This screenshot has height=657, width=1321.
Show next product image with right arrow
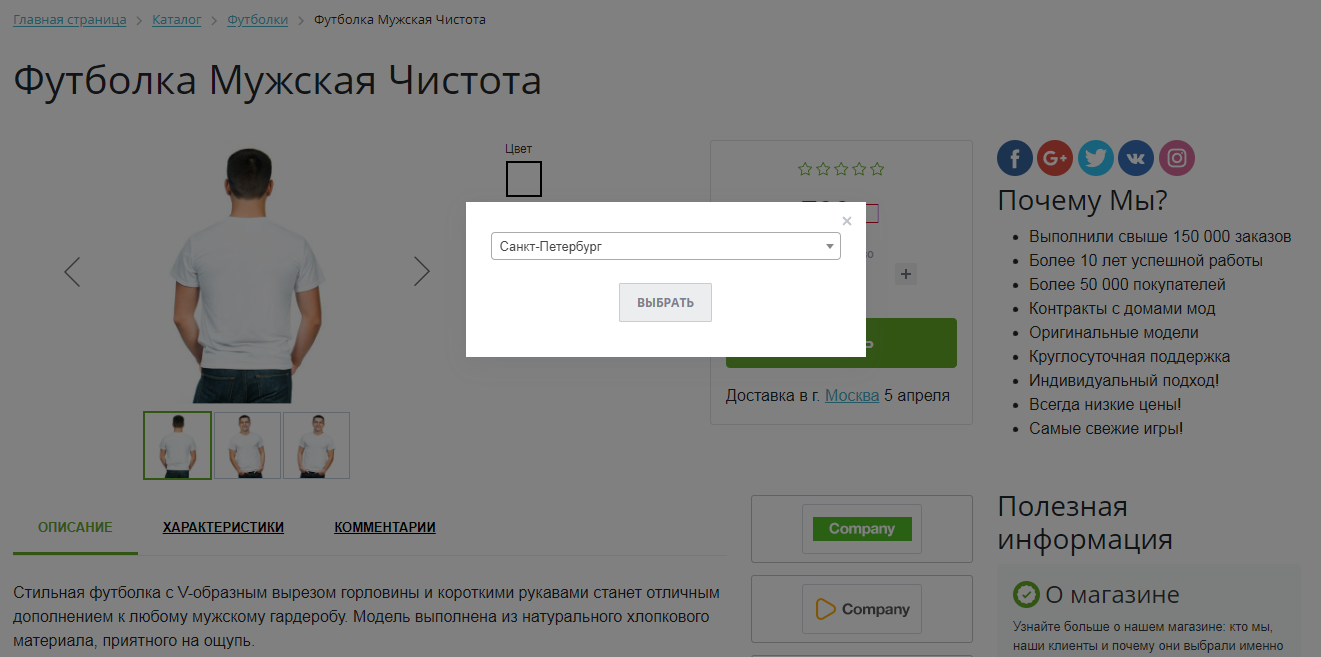[x=421, y=271]
